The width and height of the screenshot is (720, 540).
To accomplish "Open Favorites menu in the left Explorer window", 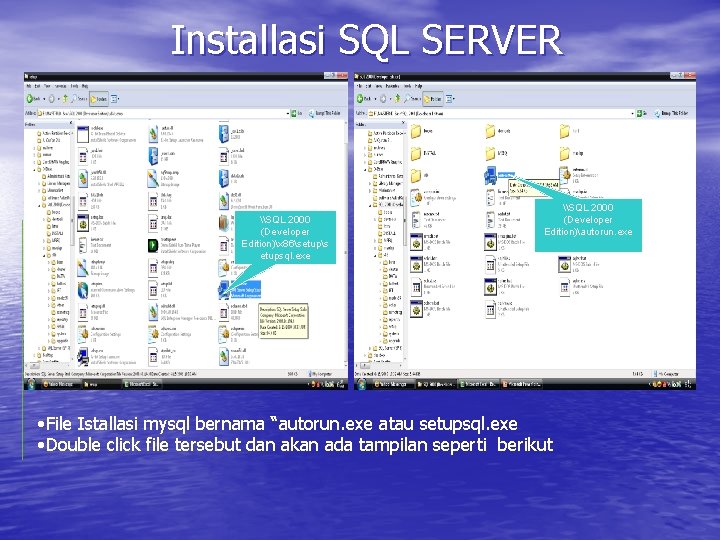I will tap(61, 86).
